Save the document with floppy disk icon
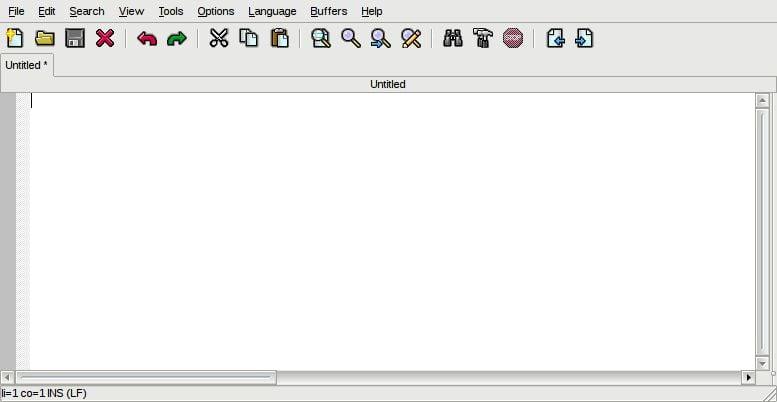The height and width of the screenshot is (402, 777). [75, 39]
